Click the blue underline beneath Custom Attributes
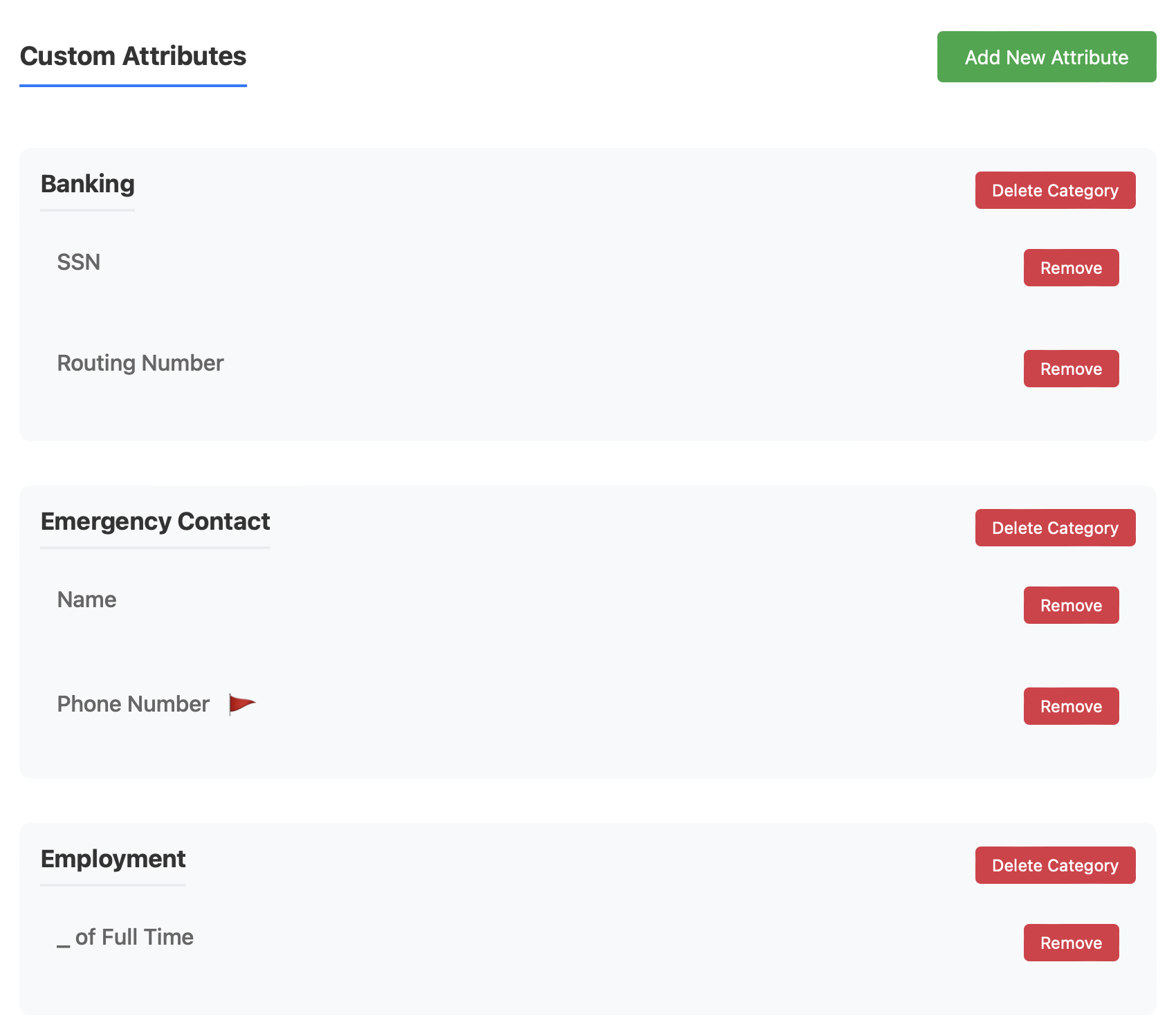1176x1036 pixels. [133, 86]
